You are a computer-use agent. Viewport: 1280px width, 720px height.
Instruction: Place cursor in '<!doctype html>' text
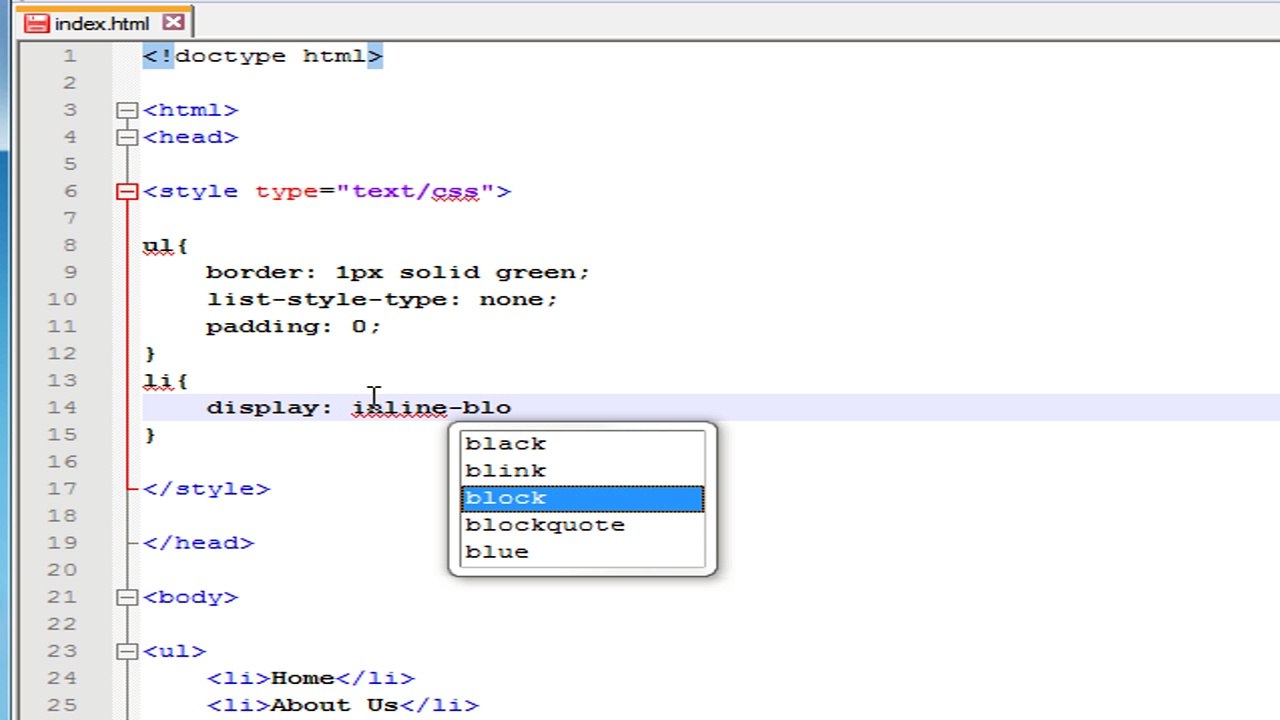pos(263,56)
